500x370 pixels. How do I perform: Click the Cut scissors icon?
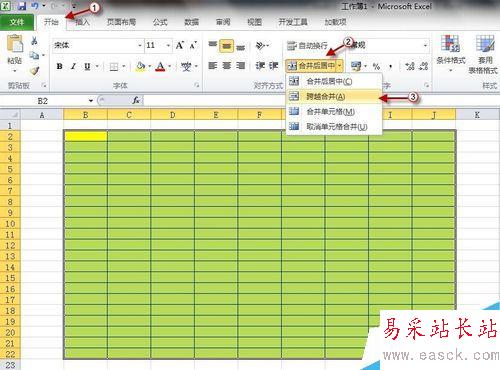tap(34, 41)
